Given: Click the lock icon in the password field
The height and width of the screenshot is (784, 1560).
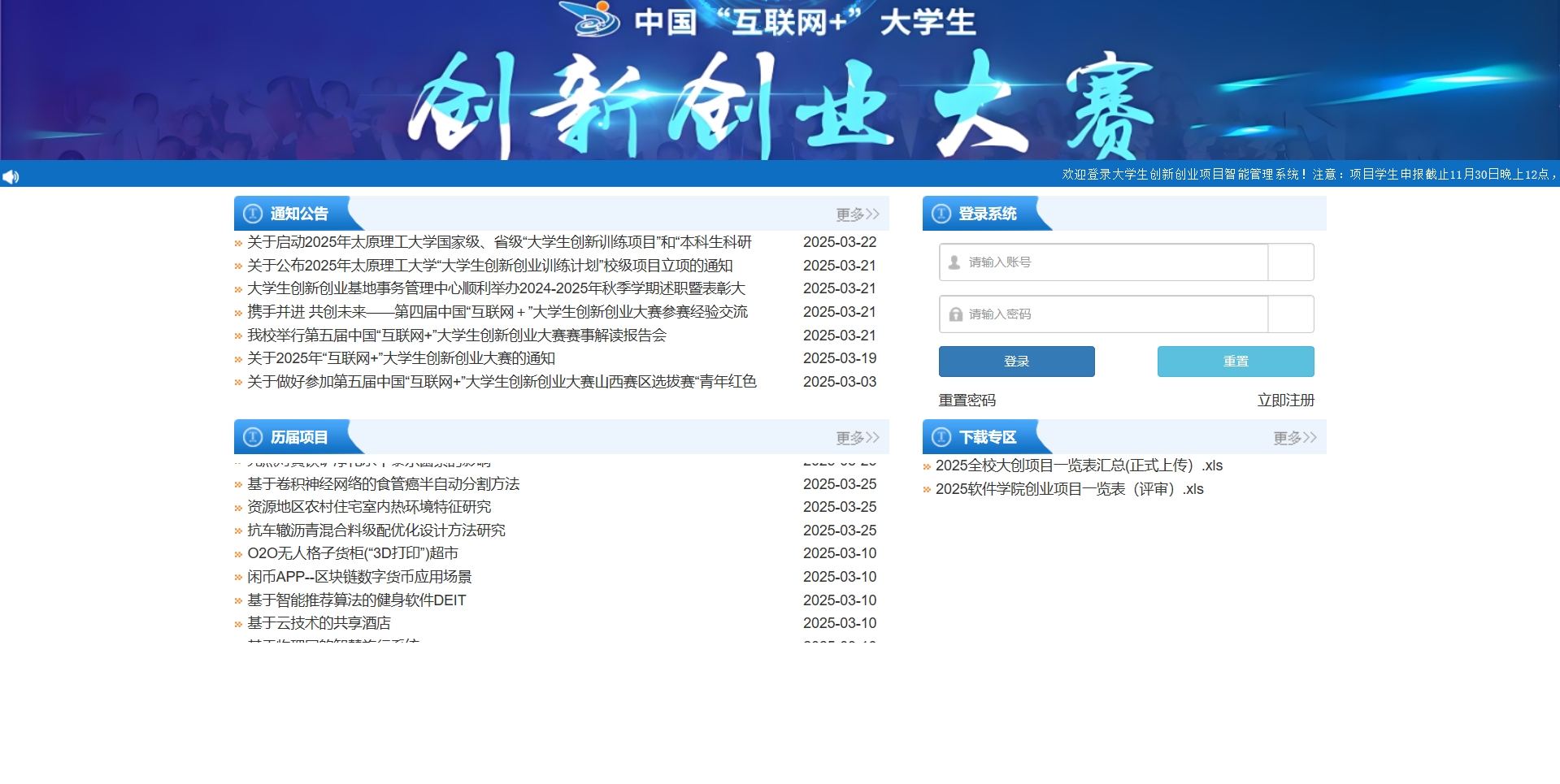Looking at the screenshot, I should 955,314.
